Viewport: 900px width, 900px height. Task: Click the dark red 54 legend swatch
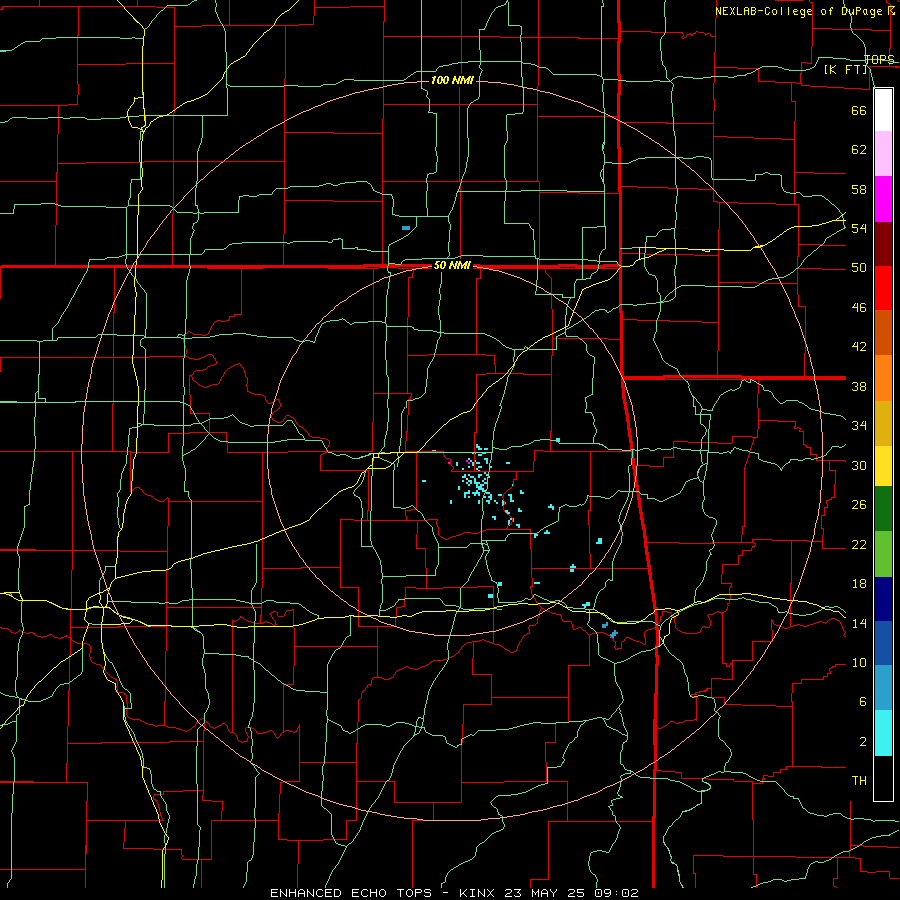883,244
